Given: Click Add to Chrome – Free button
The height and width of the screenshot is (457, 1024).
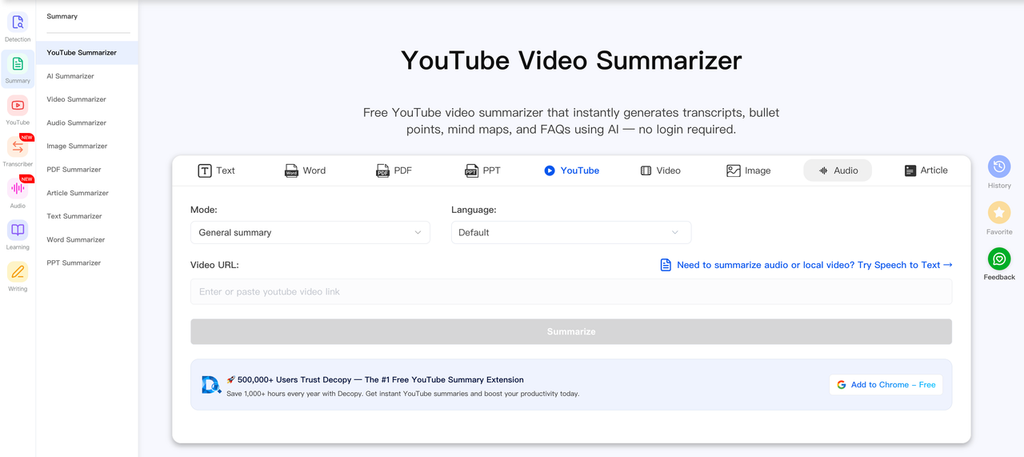Looking at the screenshot, I should coord(886,385).
